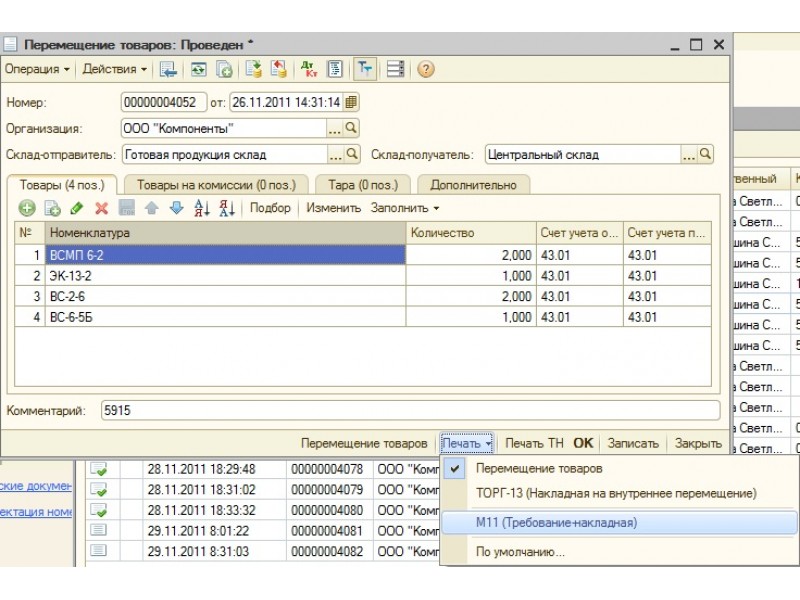800x600 pixels.
Task: Click posted document icon in row 0000004078
Action: click(98, 469)
